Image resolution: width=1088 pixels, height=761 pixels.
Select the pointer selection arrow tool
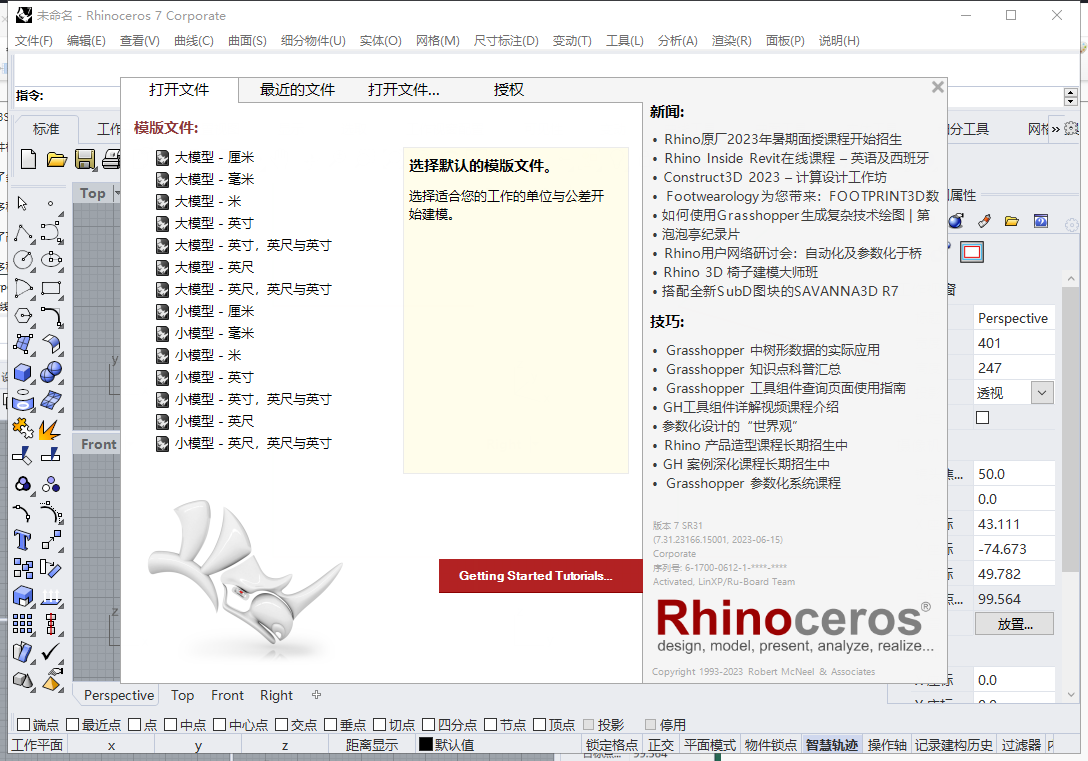point(23,203)
